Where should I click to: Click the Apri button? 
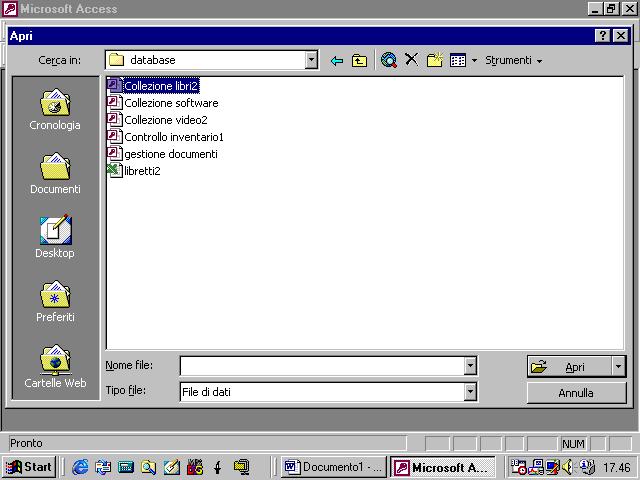[569, 367]
